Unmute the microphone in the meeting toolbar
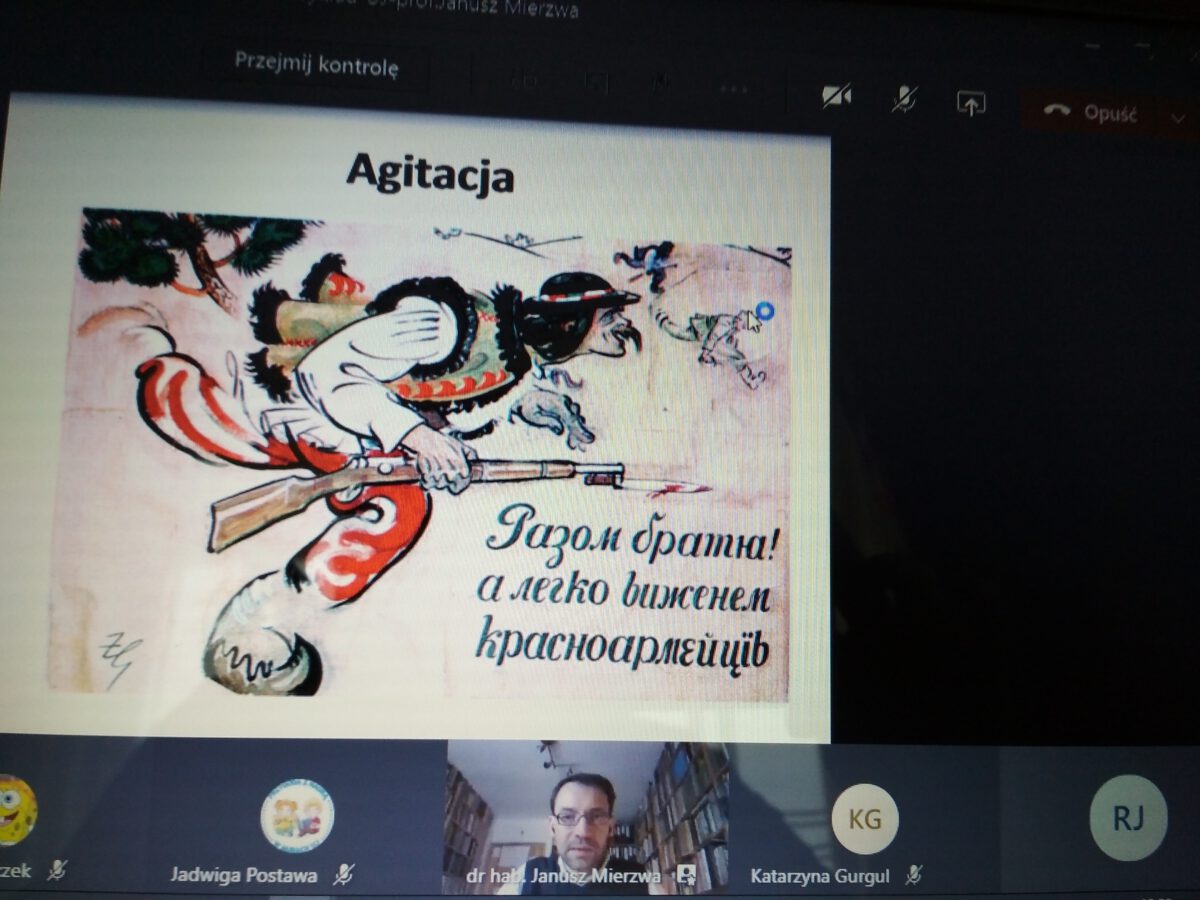Image resolution: width=1200 pixels, height=900 pixels. click(x=904, y=98)
